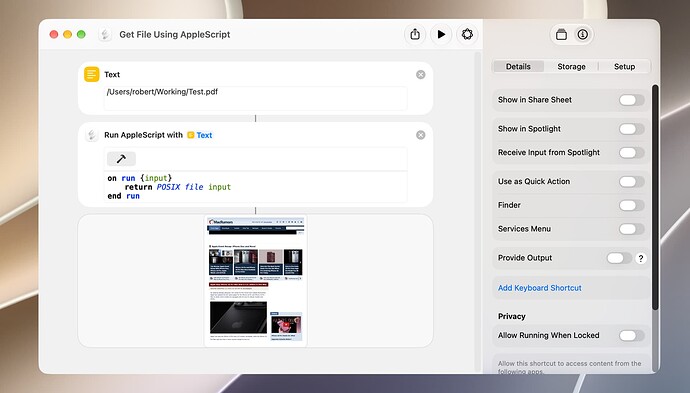Image resolution: width=690 pixels, height=393 pixels.
Task: Toggle Show in Spotlight switch
Action: pos(631,129)
